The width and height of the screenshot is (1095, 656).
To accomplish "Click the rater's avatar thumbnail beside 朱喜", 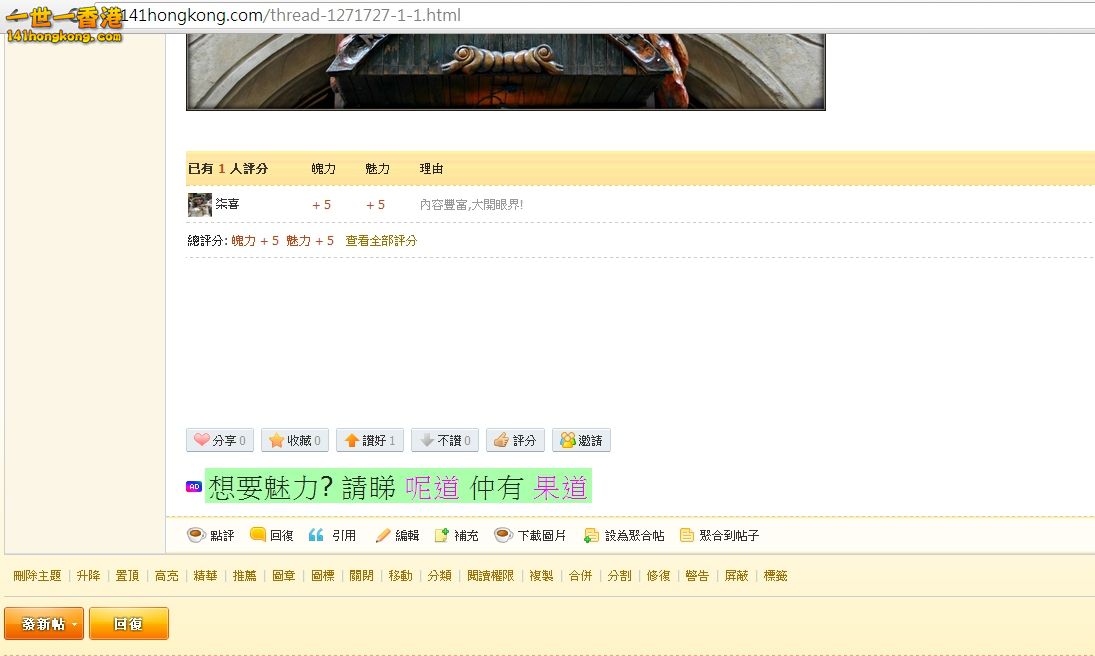I will tap(199, 204).
